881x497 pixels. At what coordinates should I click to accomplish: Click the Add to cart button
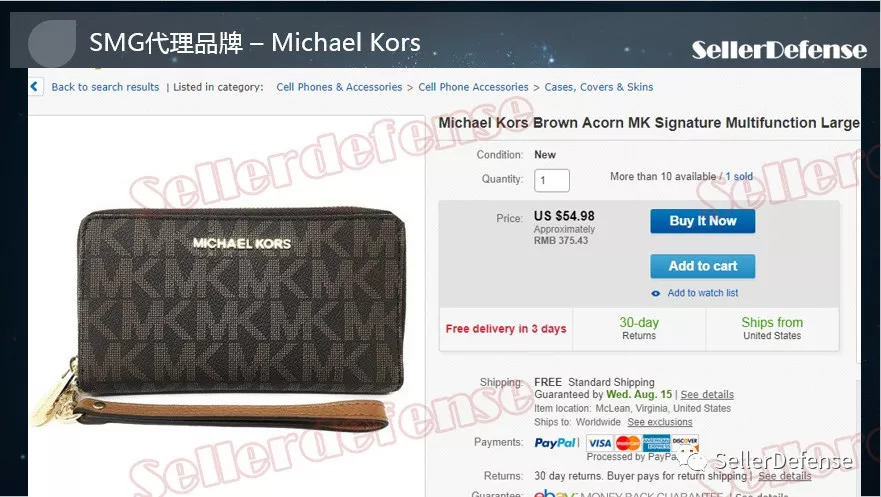[703, 266]
